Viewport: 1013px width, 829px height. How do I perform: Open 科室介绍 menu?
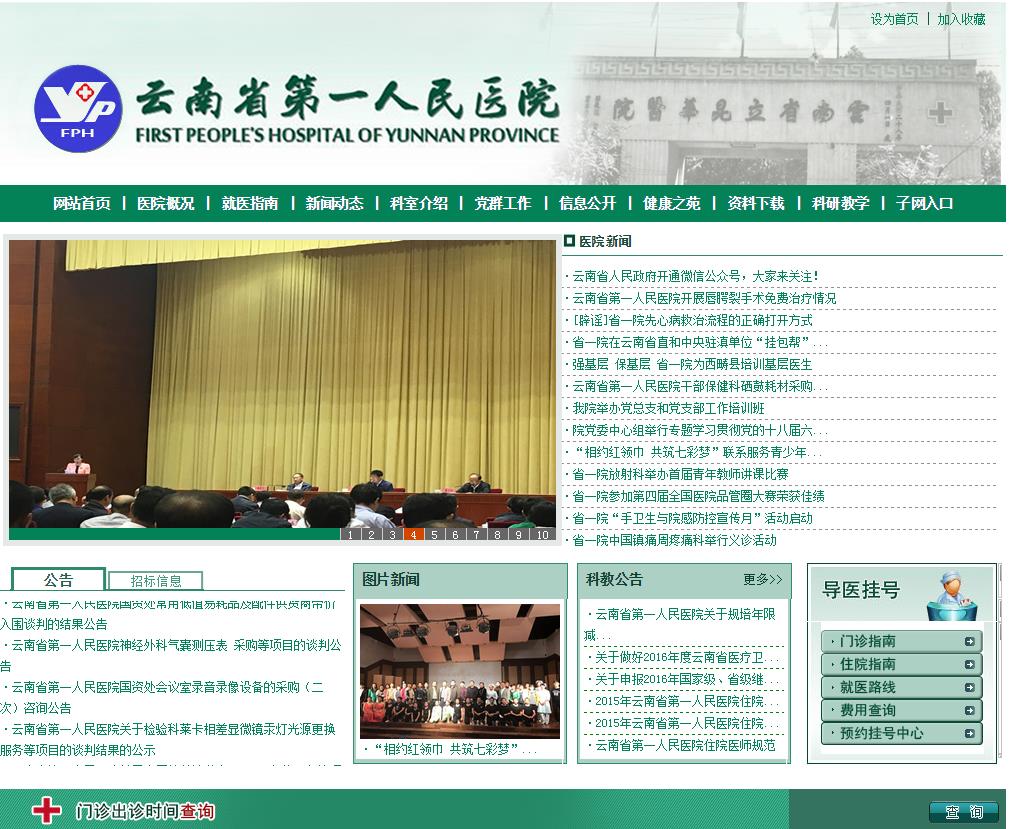(x=419, y=204)
